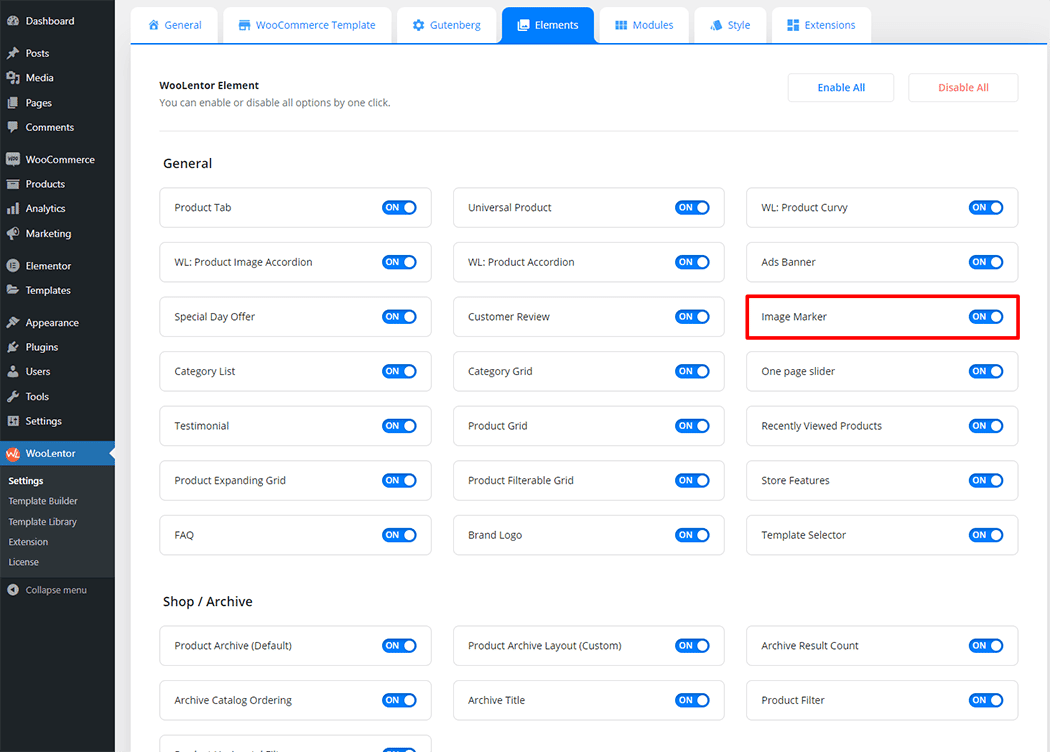Toggle the WL: Product Curvy switch
Viewport: 1050px width, 752px height.
tap(985, 208)
